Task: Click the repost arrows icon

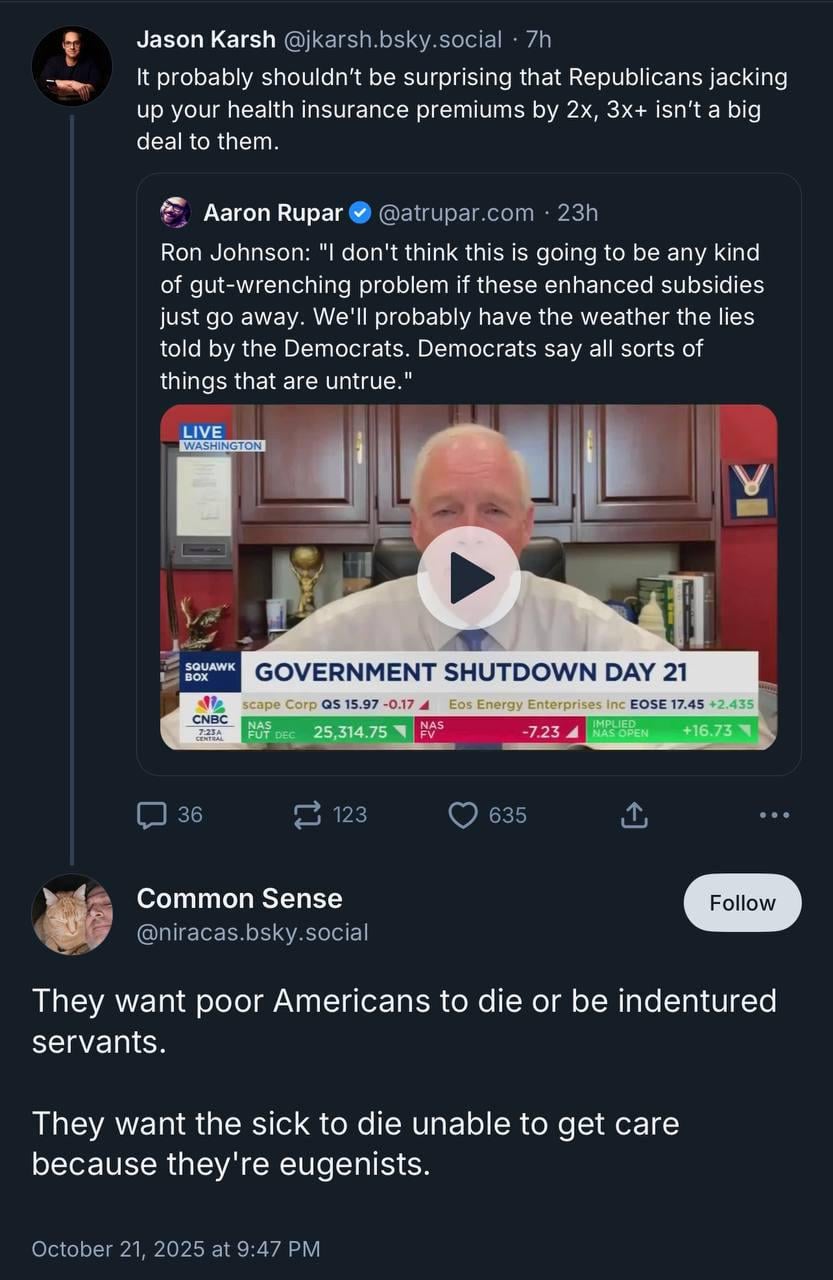Action: click(307, 815)
